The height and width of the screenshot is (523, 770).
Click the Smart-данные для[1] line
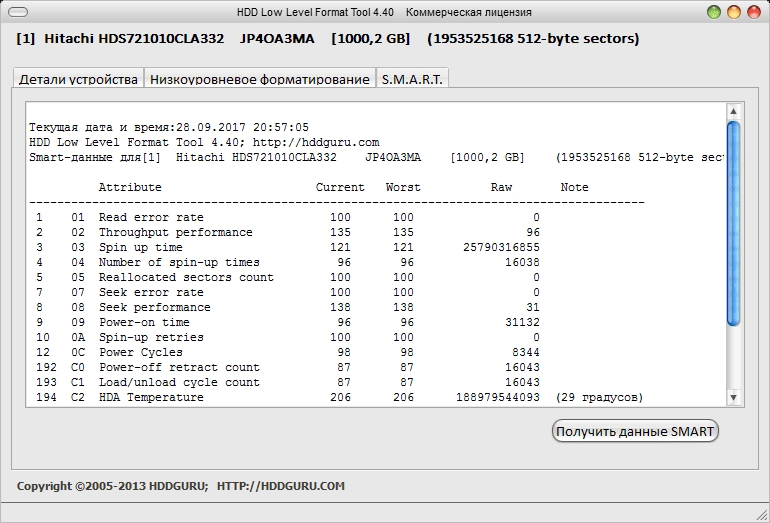pyautogui.click(x=376, y=157)
